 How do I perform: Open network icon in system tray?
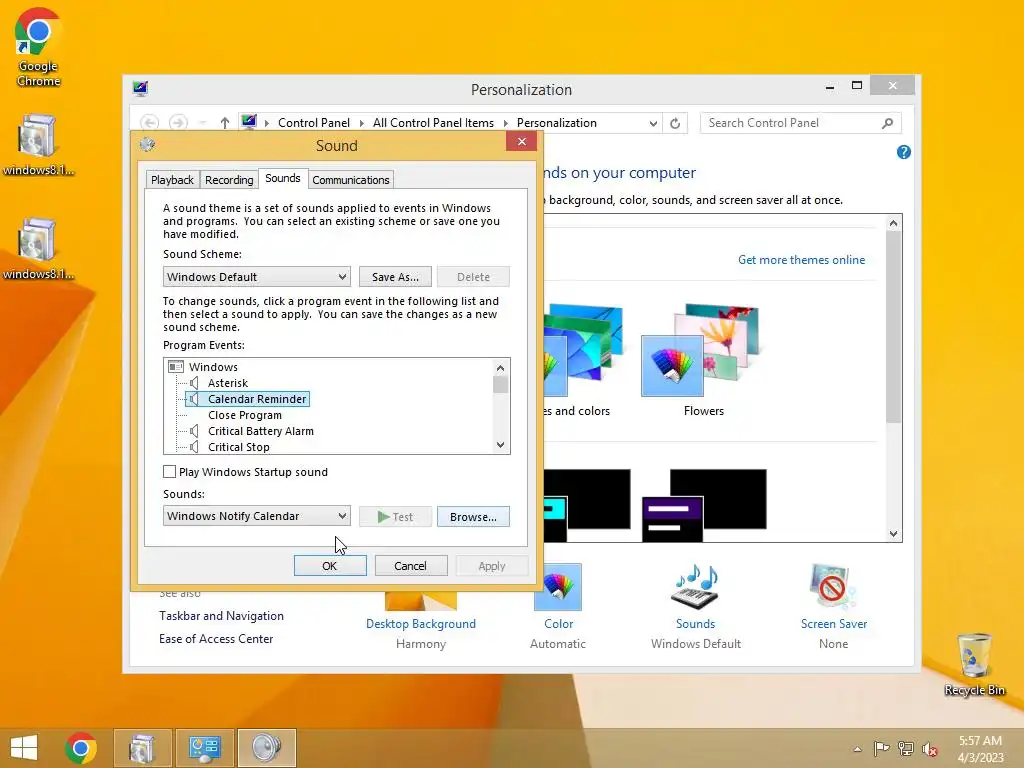(x=905, y=748)
